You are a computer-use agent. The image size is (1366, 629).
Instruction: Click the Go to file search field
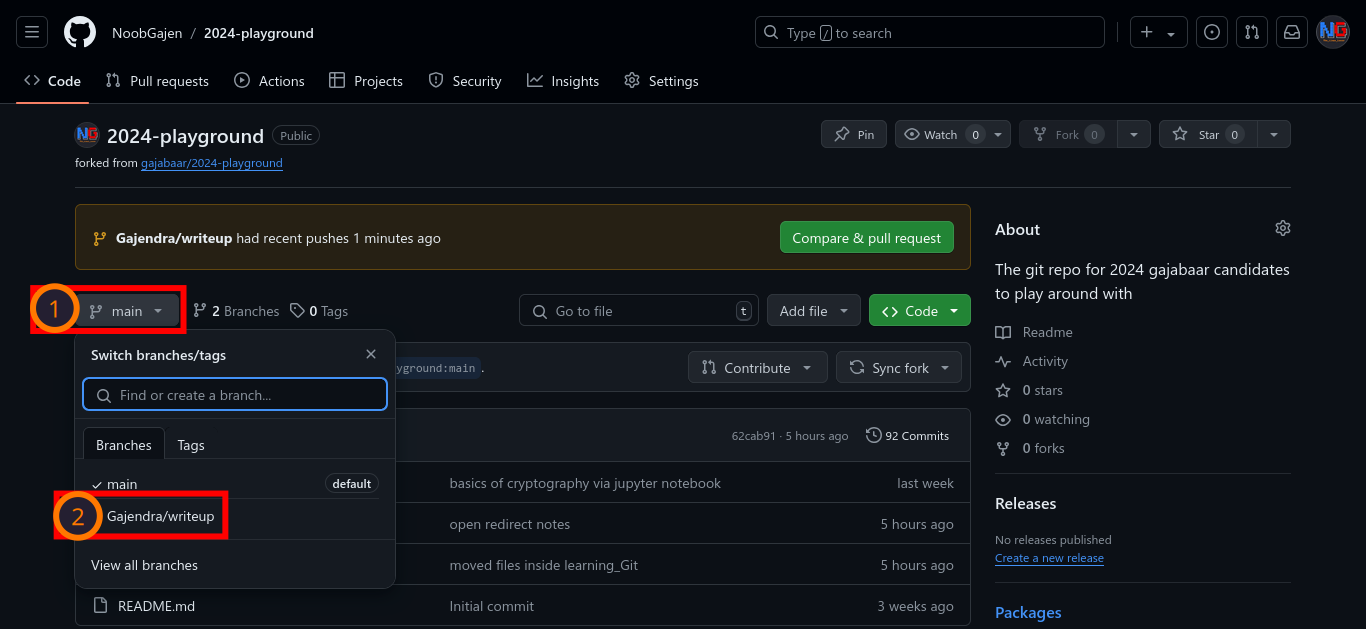[x=639, y=311]
